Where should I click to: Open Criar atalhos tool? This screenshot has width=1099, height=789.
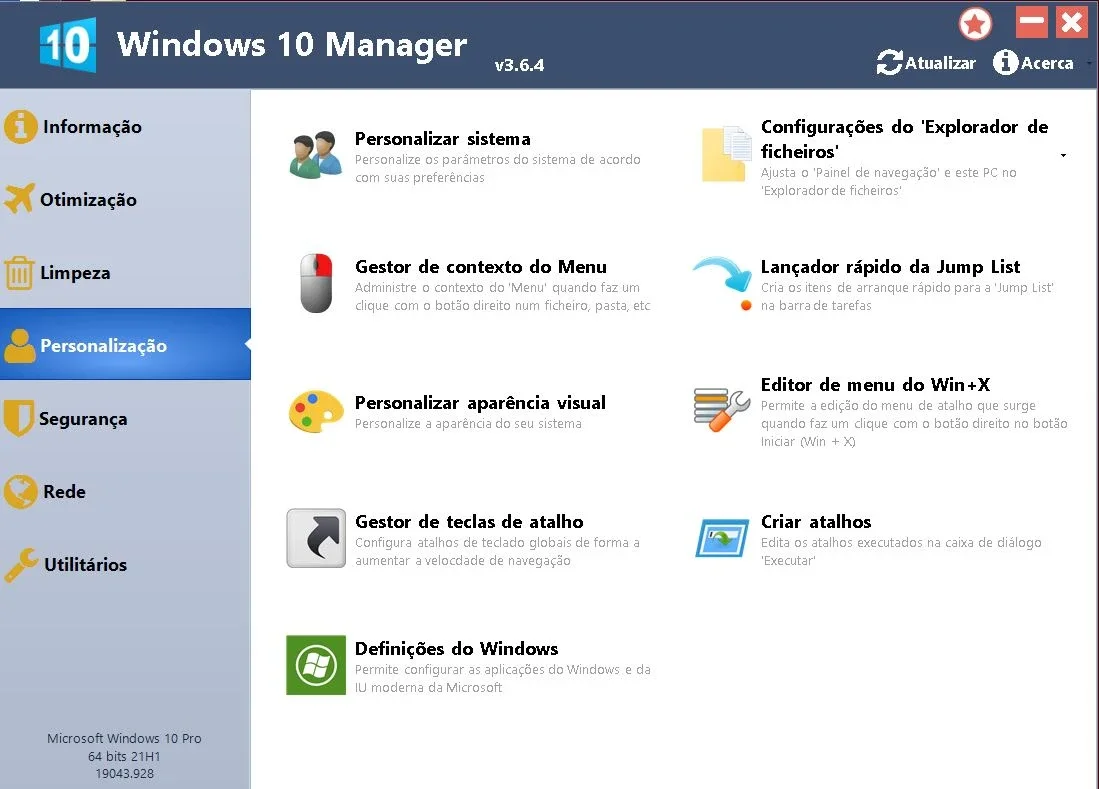[816, 521]
